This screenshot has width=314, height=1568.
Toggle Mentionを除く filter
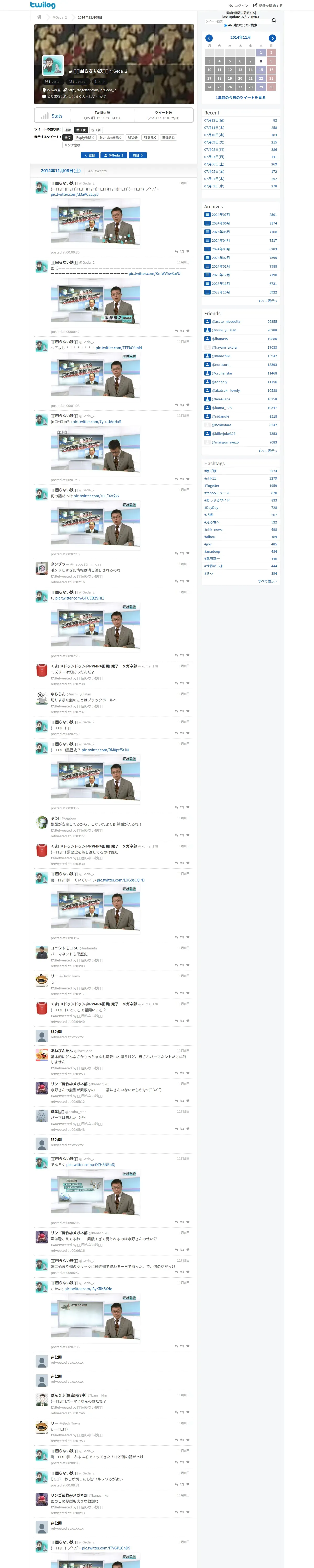click(x=111, y=137)
